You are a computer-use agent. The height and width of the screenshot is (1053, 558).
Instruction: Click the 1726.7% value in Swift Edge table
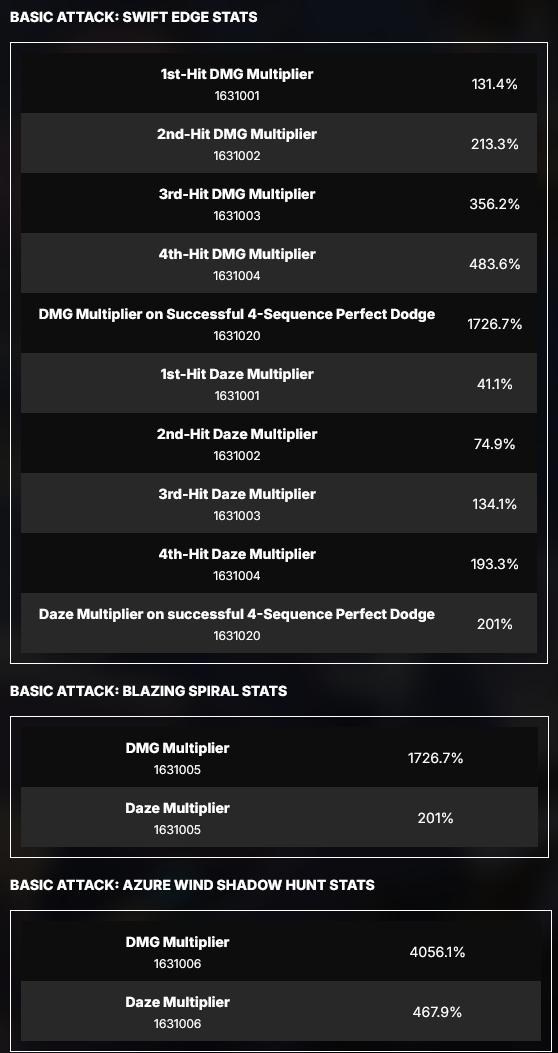coord(495,324)
